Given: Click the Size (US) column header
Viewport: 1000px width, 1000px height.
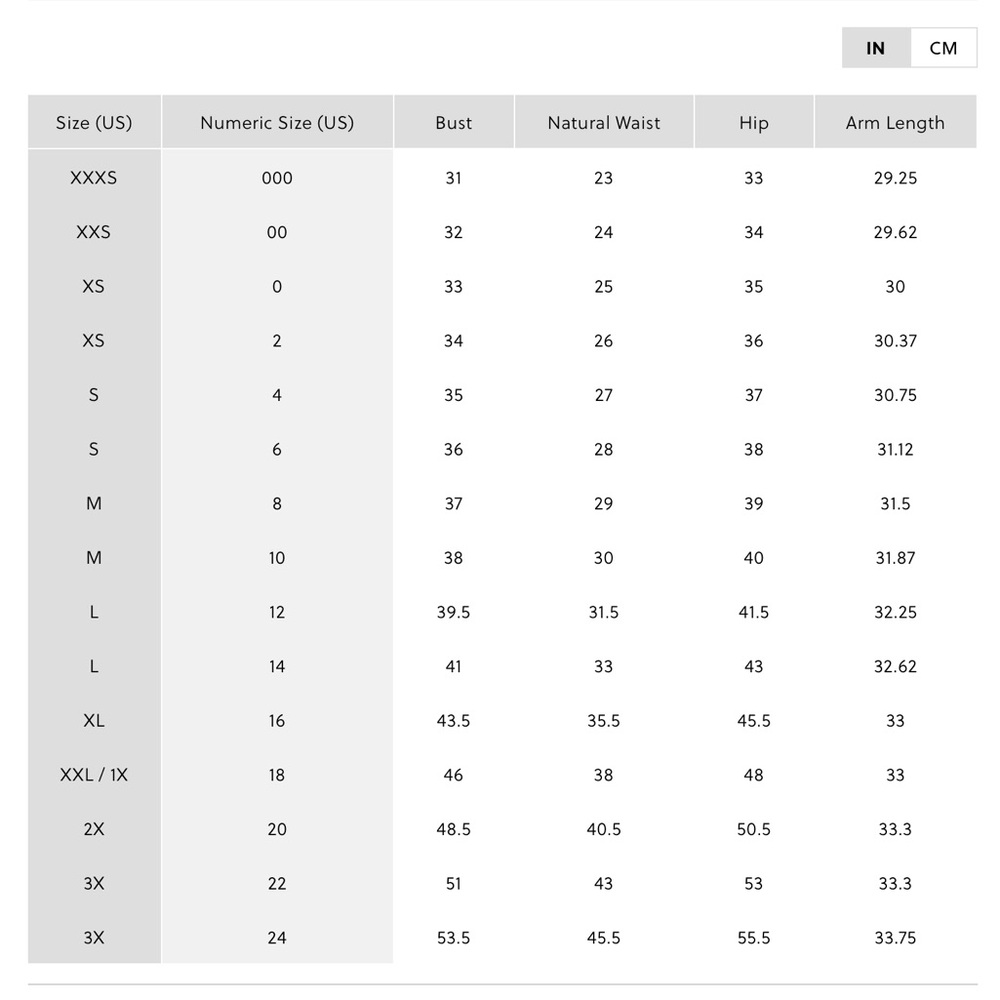Looking at the screenshot, I should [94, 123].
